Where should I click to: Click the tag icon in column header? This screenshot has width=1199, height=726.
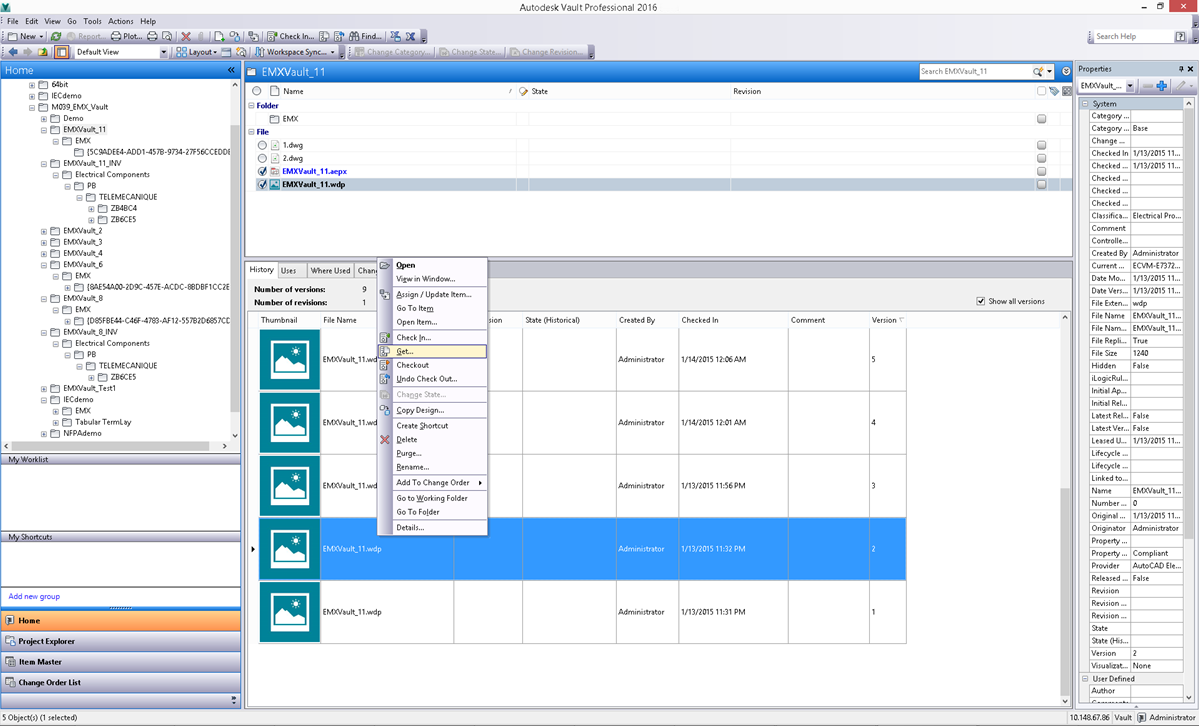pos(1054,91)
